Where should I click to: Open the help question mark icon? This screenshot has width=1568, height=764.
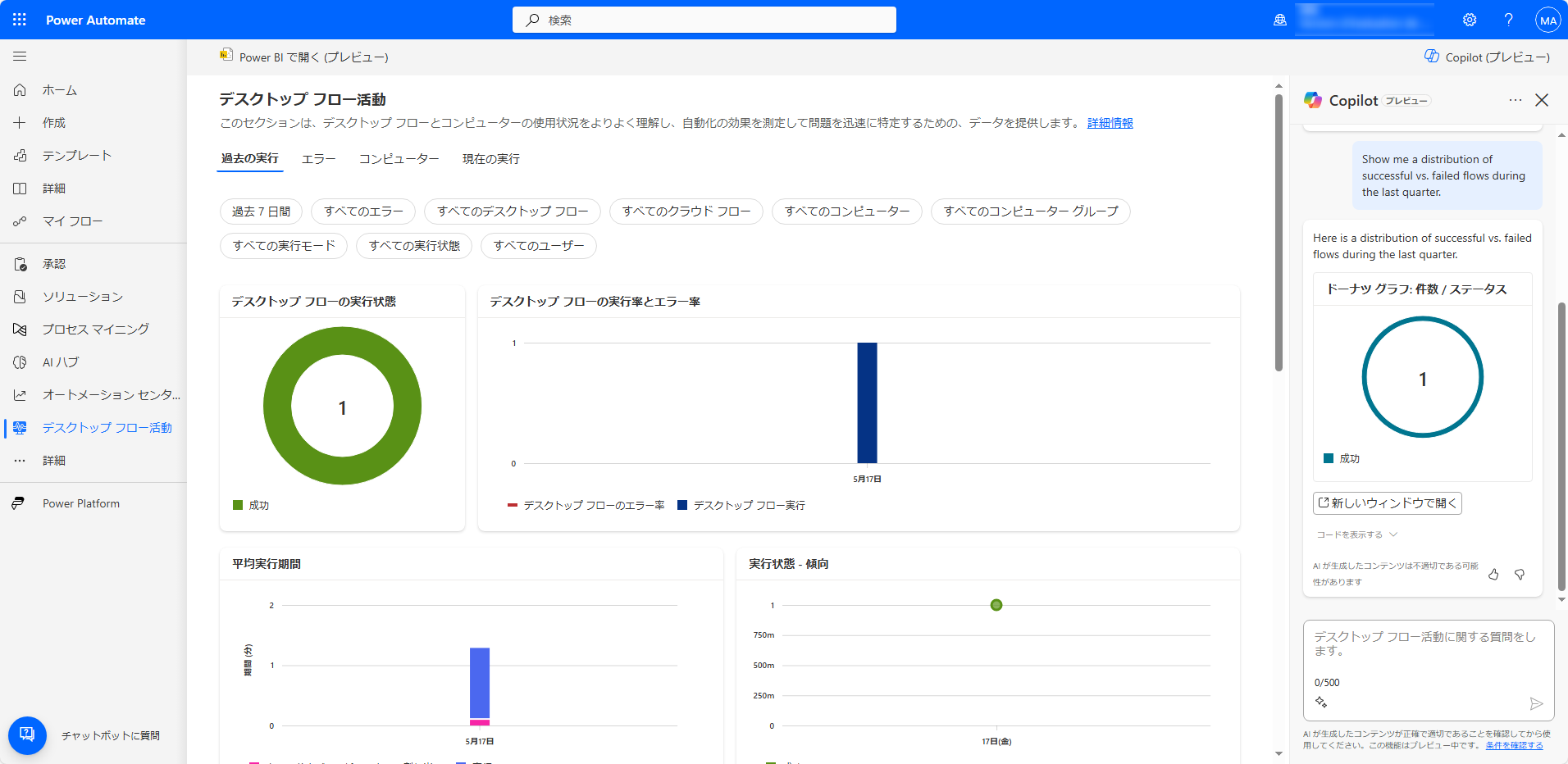pos(1508,20)
